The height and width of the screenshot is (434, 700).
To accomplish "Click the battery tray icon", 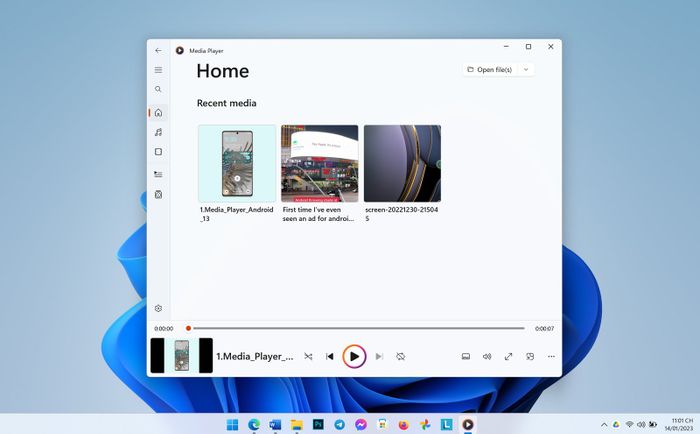I will (x=653, y=425).
